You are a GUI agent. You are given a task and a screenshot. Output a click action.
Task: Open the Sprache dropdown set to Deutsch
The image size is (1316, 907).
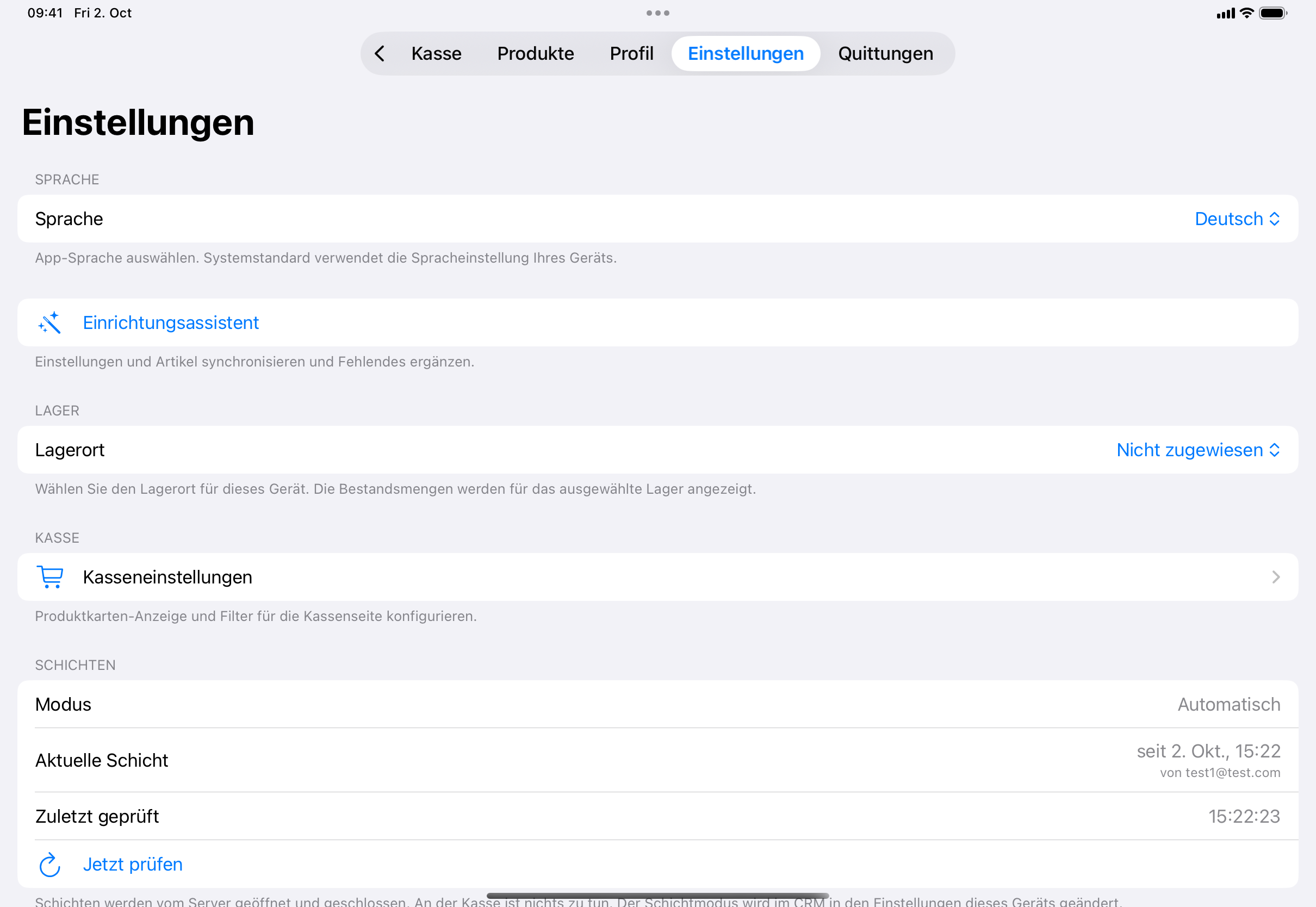1237,219
